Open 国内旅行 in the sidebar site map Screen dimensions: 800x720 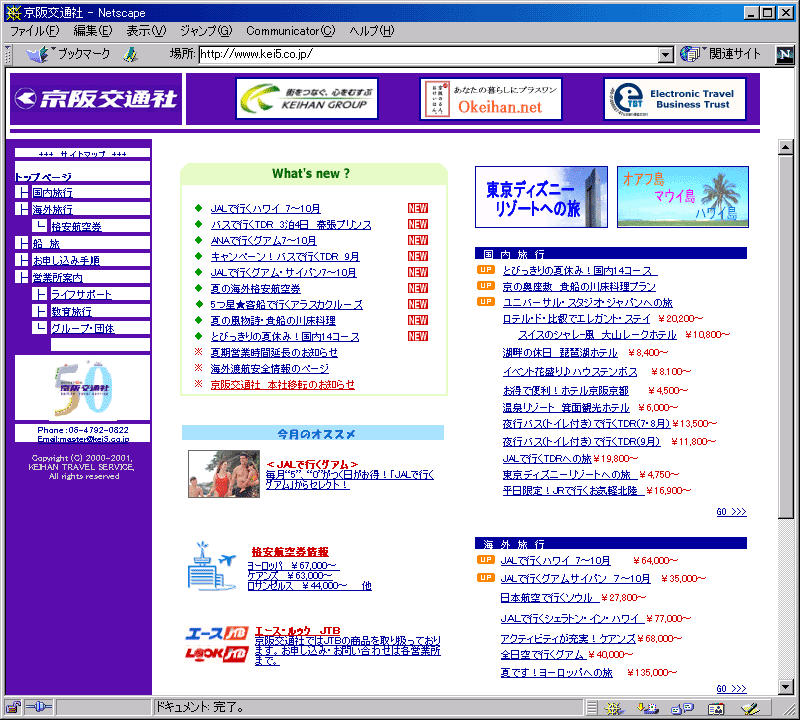[x=53, y=192]
